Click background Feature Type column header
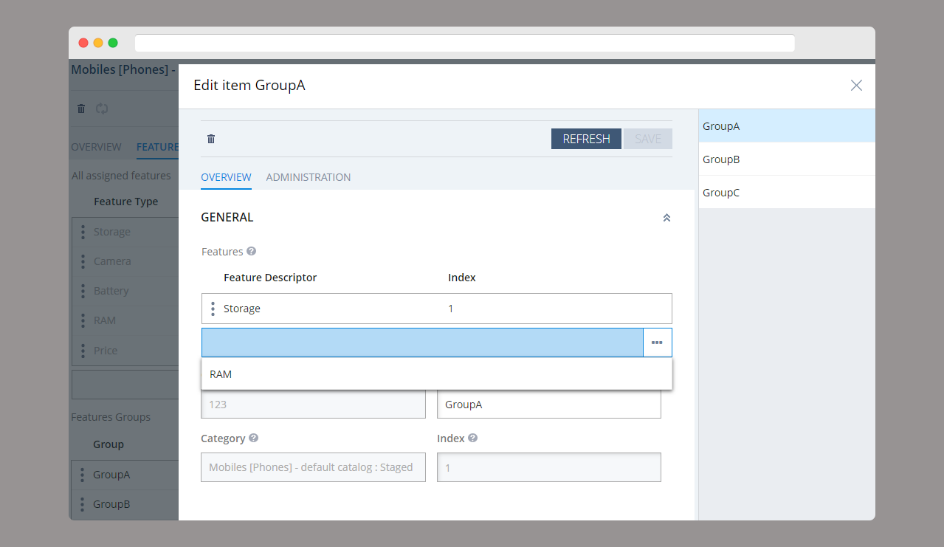Viewport: 944px width, 547px height. pos(126,202)
